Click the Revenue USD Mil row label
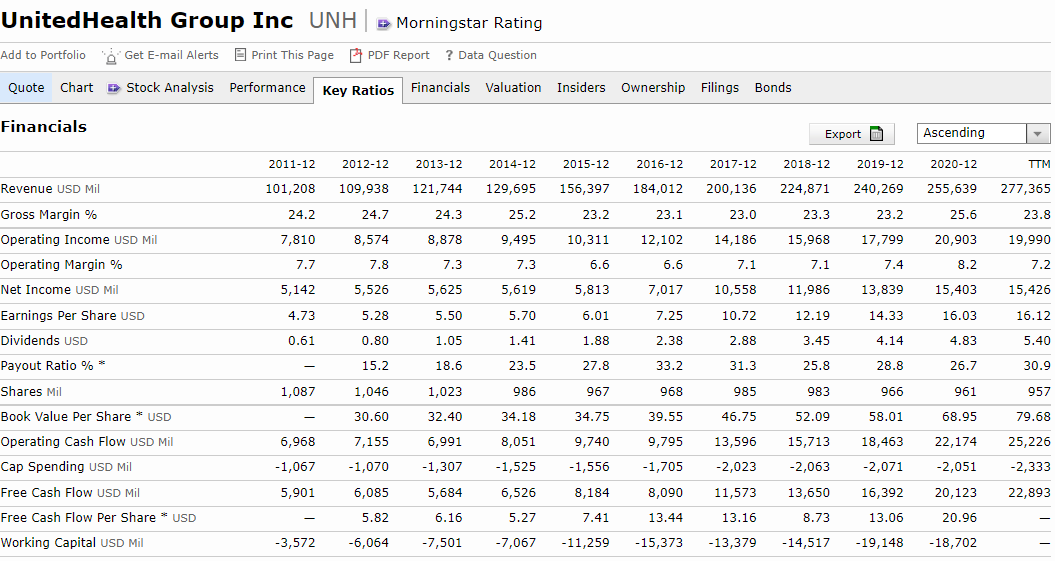 50,189
